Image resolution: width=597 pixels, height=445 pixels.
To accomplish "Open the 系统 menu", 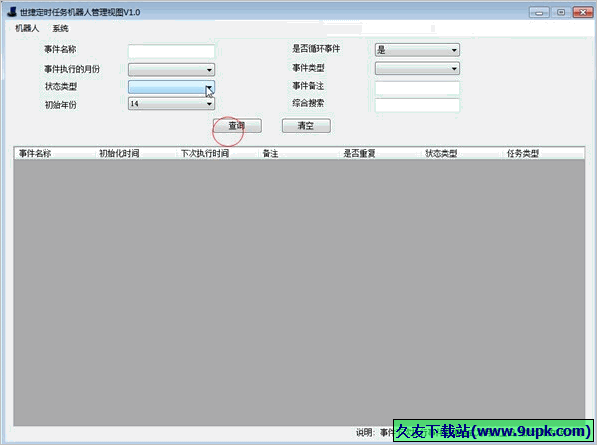I will pos(60,28).
